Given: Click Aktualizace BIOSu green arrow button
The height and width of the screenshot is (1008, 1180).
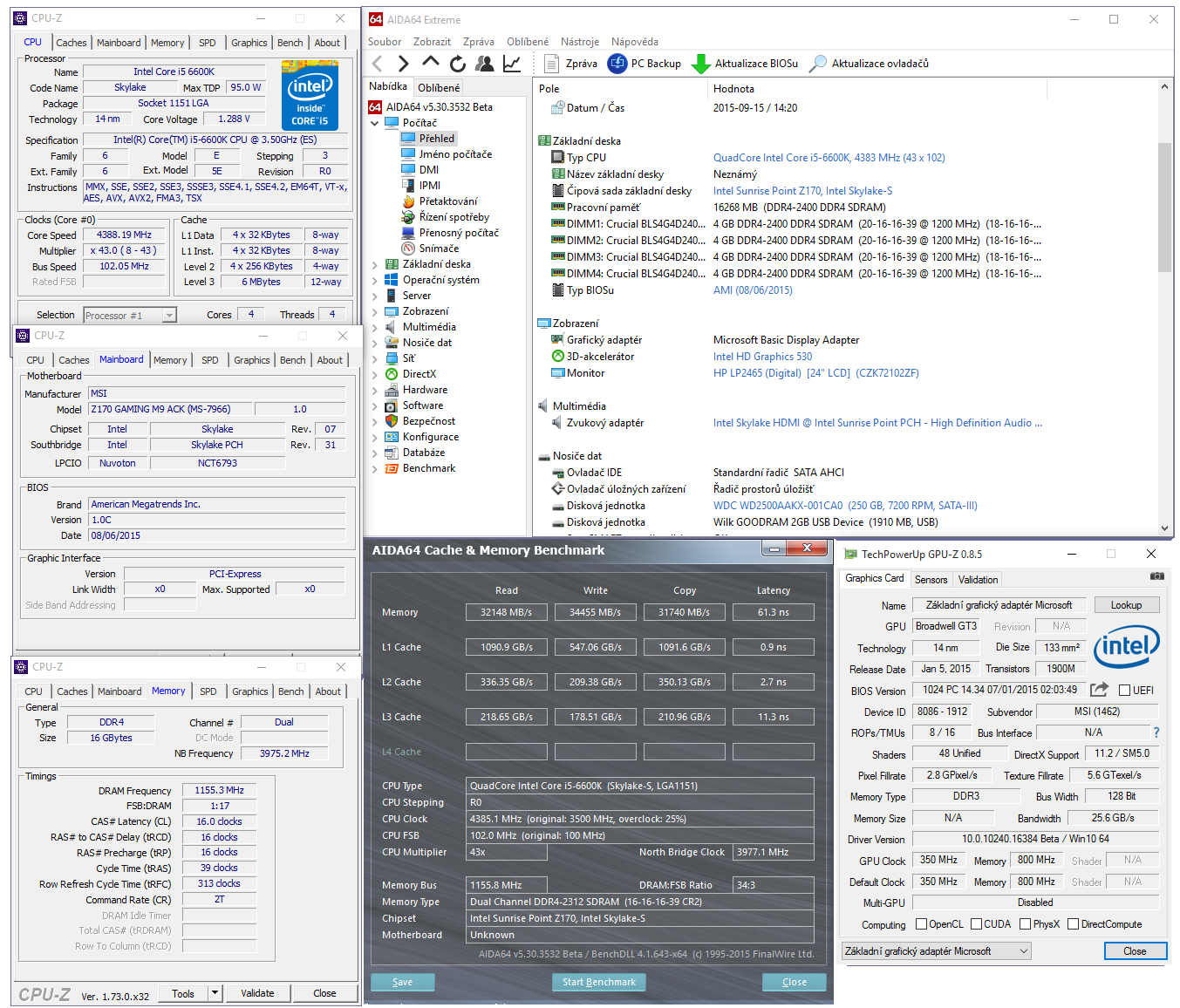Looking at the screenshot, I should 745,64.
